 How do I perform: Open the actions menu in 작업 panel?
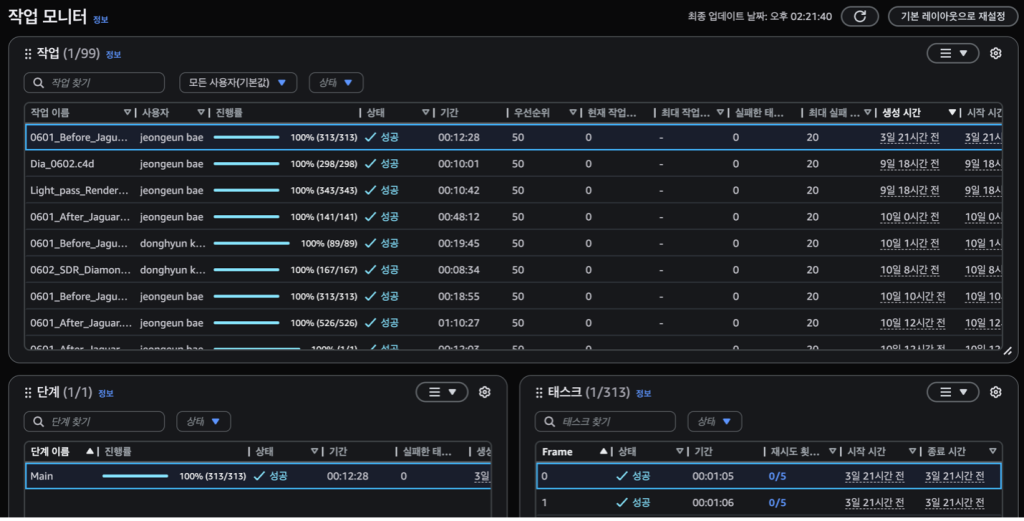(951, 54)
